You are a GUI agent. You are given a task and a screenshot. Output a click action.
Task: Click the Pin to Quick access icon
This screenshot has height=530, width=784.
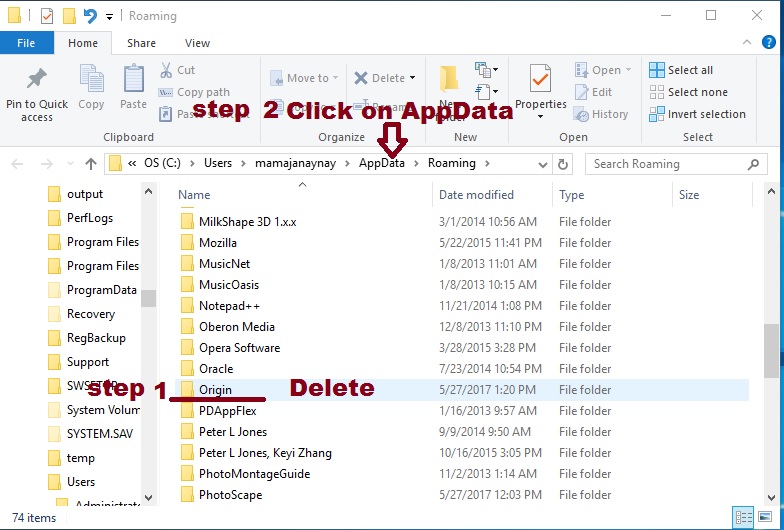click(x=36, y=79)
